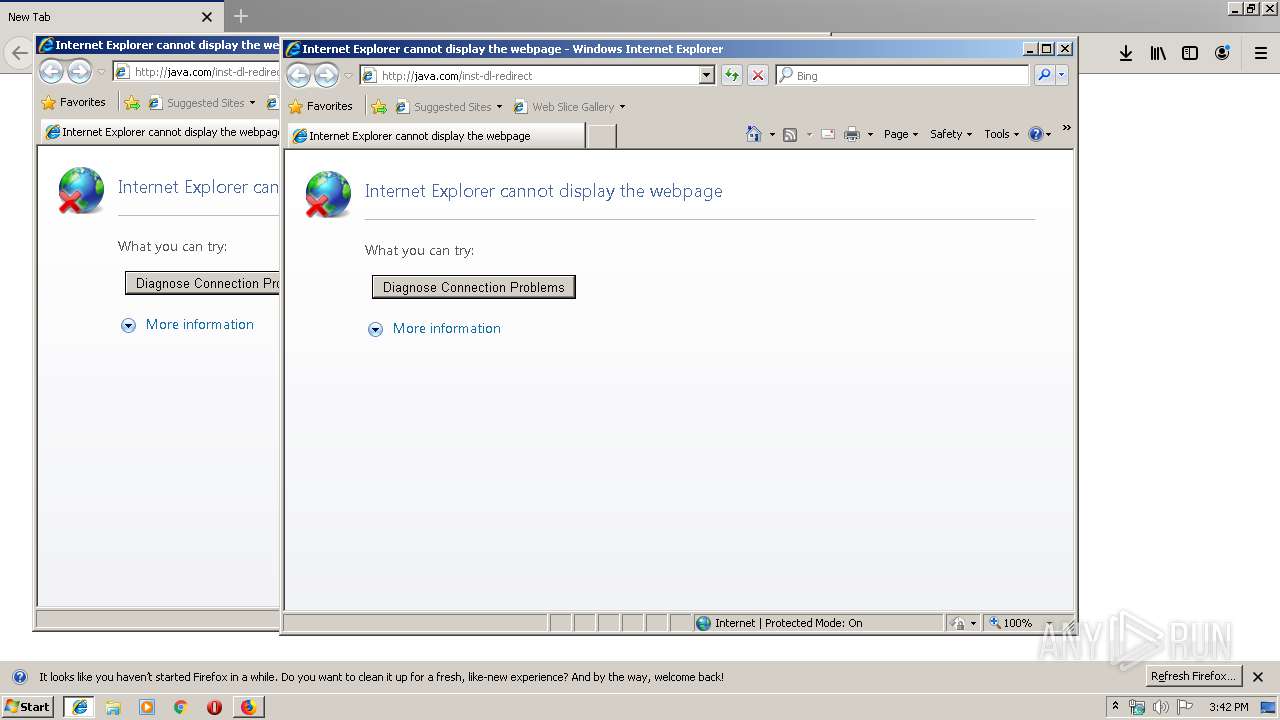Click the Refresh Firefox button
The height and width of the screenshot is (720, 1280).
pyautogui.click(x=1194, y=676)
